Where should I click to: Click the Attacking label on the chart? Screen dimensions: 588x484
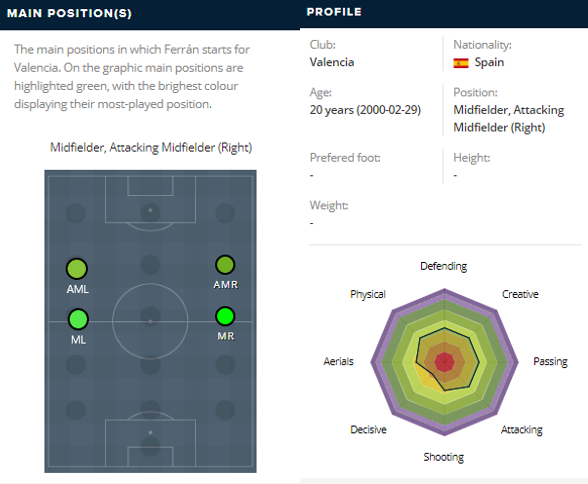(x=522, y=430)
